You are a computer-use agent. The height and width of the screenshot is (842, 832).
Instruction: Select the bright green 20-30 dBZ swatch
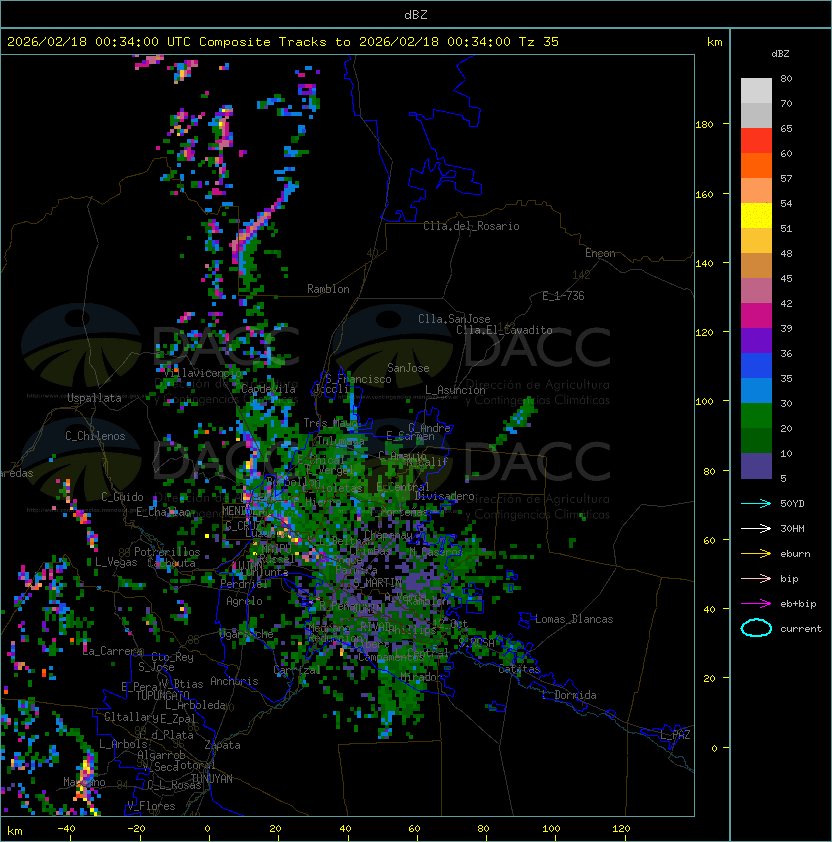pyautogui.click(x=756, y=415)
